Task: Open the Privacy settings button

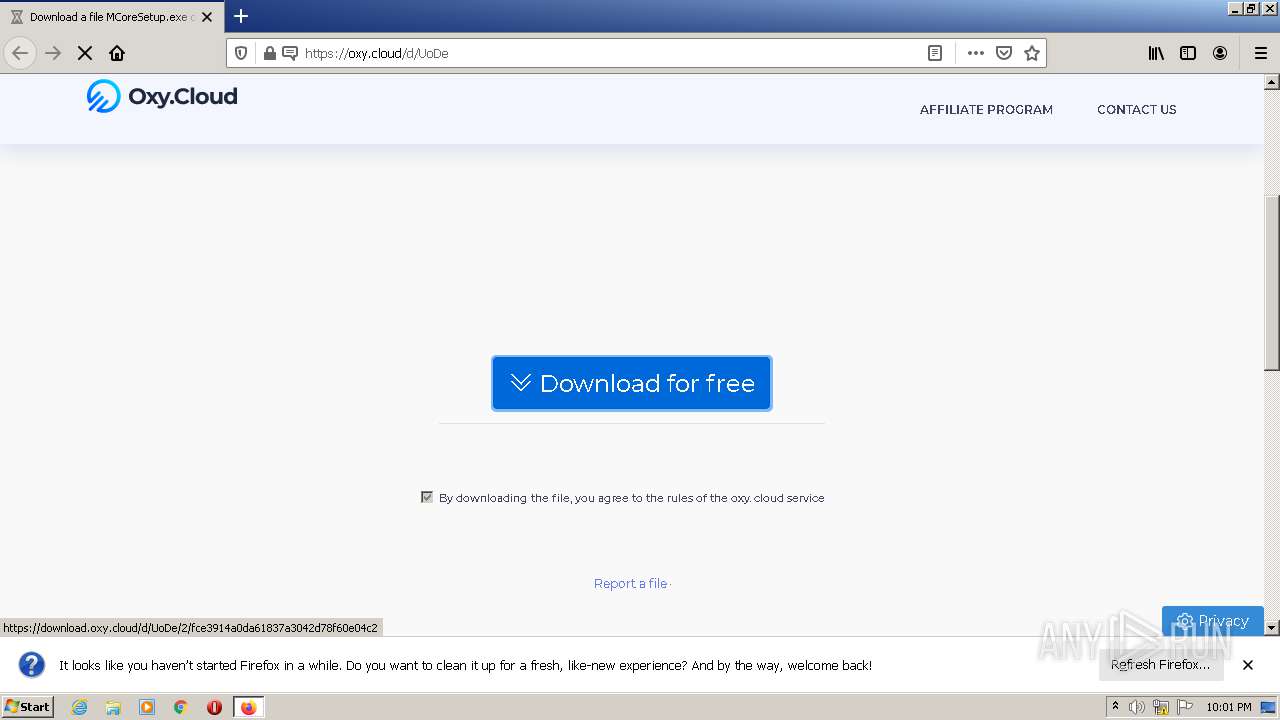Action: [1212, 620]
